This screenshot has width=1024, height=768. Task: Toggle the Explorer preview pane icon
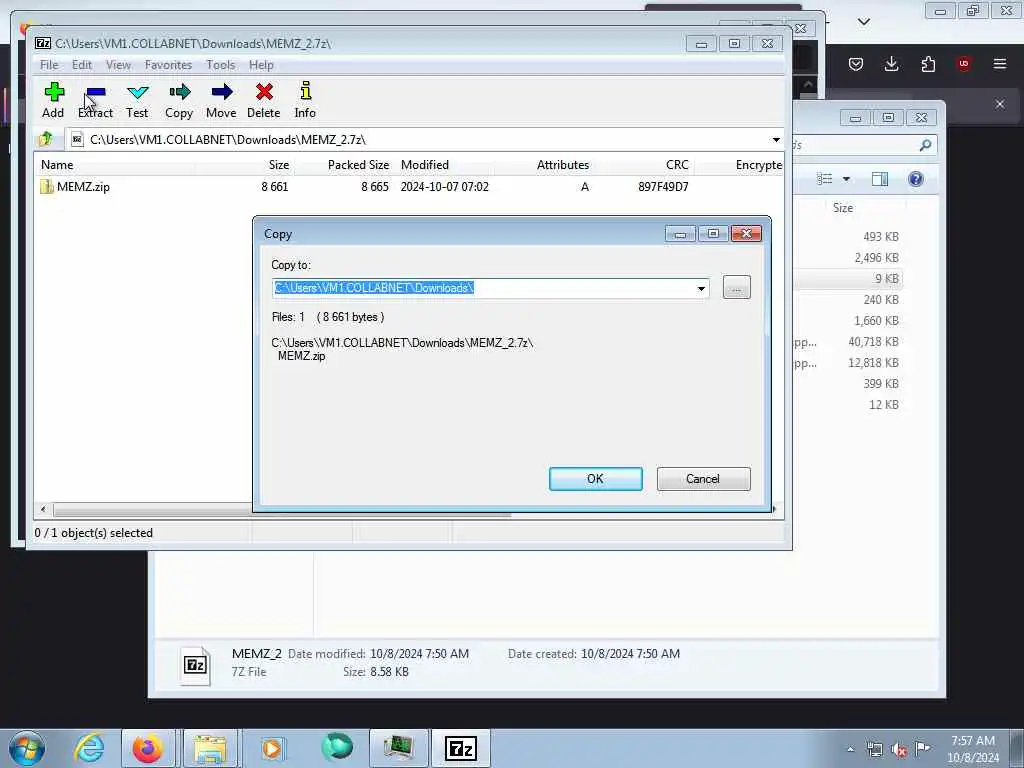880,179
